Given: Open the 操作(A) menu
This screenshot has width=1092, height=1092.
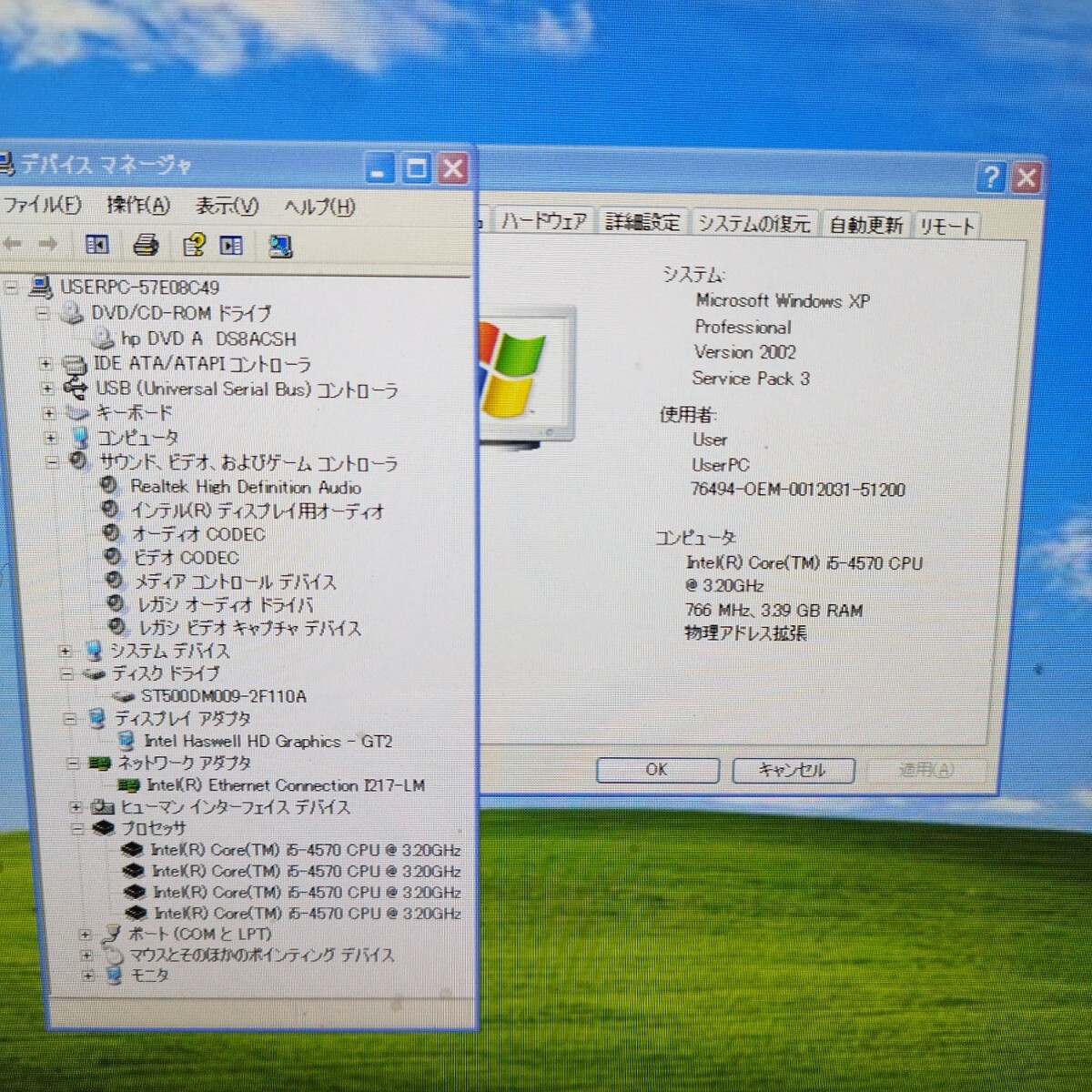Looking at the screenshot, I should (x=138, y=206).
